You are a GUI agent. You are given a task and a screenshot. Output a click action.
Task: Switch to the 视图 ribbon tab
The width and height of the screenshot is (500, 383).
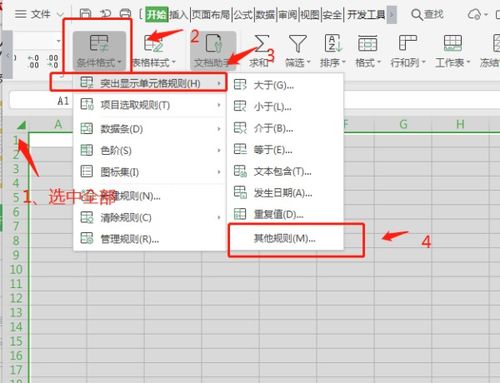pyautogui.click(x=310, y=15)
